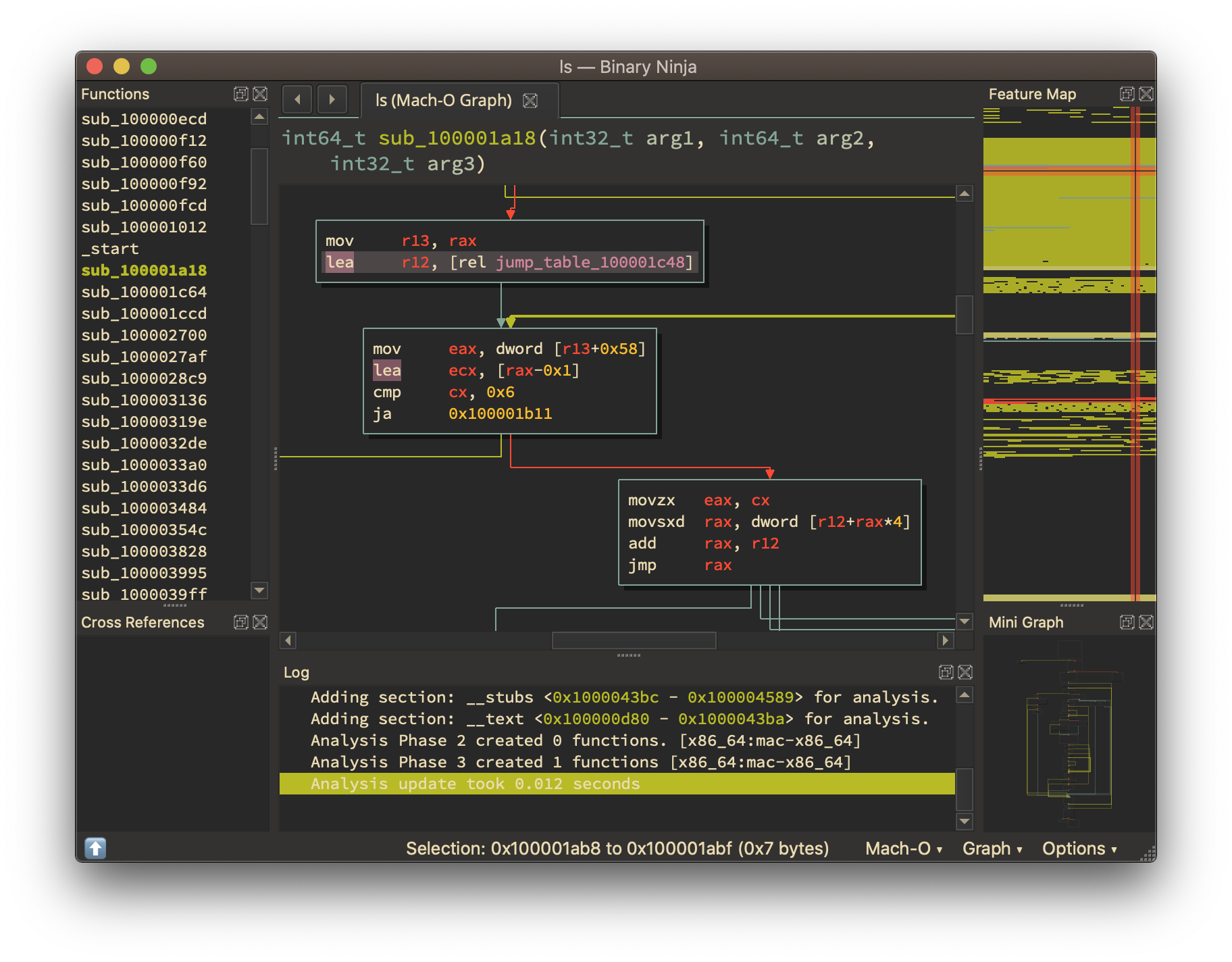Expand the Options dropdown menu
1232x962 pixels.
coord(1079,849)
